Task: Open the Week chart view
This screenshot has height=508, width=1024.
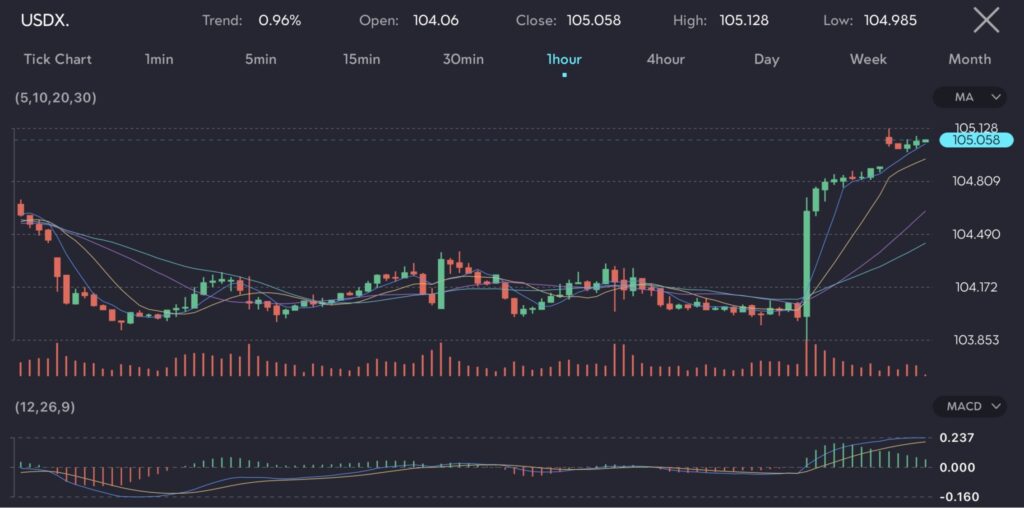Action: [868, 59]
